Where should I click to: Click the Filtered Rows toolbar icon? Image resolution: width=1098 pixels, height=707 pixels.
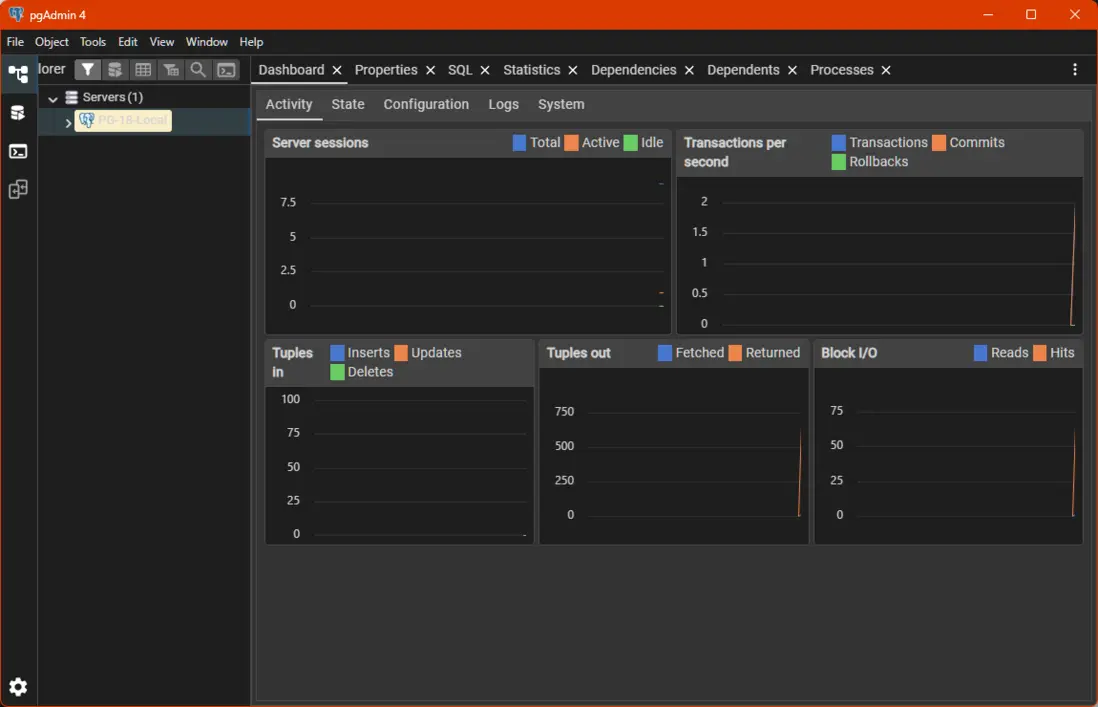point(171,70)
